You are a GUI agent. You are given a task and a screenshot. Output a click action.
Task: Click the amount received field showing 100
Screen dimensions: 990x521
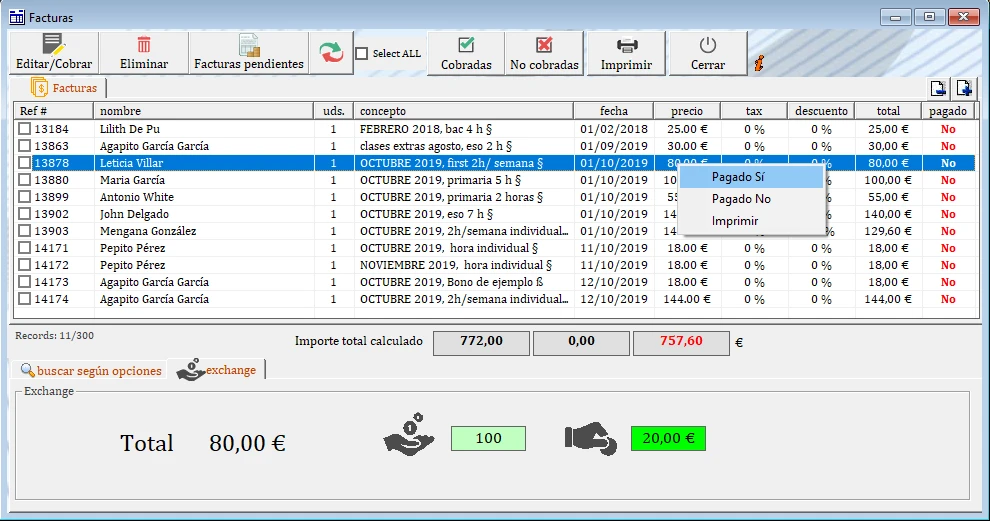[x=488, y=438]
